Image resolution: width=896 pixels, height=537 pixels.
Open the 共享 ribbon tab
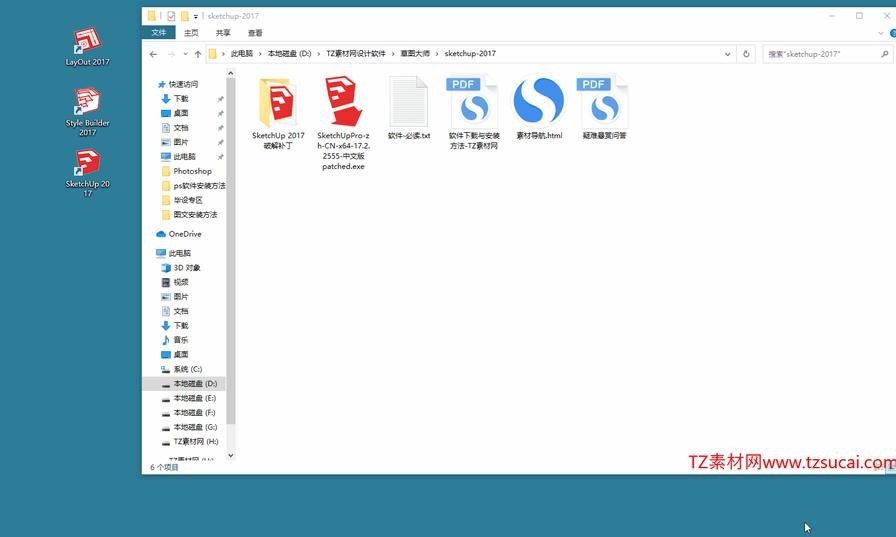pos(223,33)
